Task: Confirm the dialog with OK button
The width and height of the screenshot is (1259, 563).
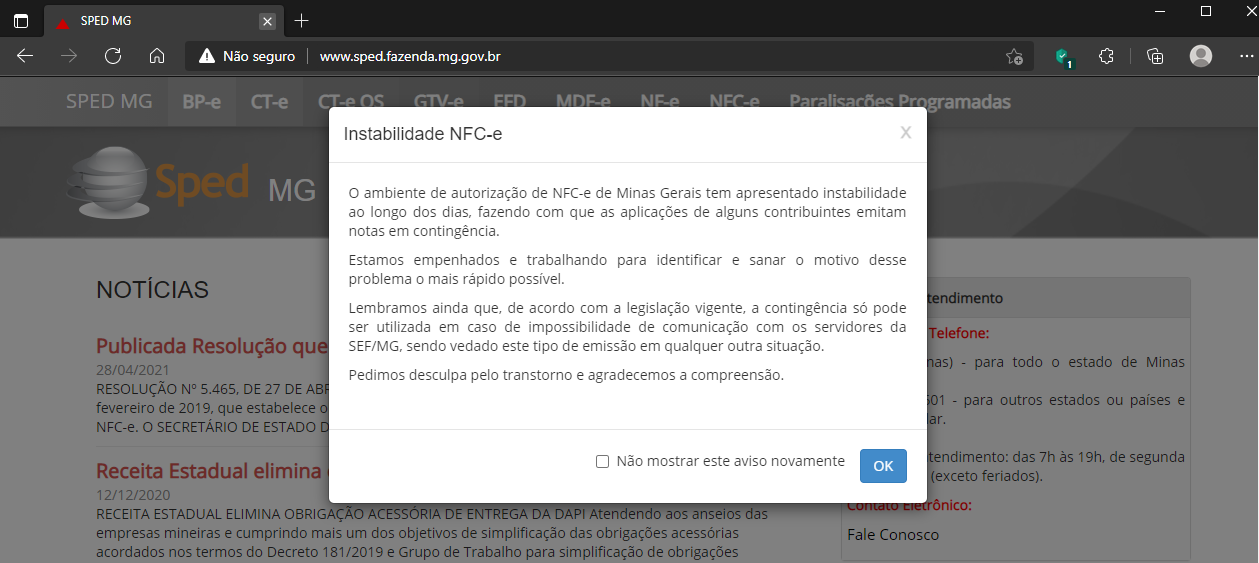Action: tap(883, 466)
